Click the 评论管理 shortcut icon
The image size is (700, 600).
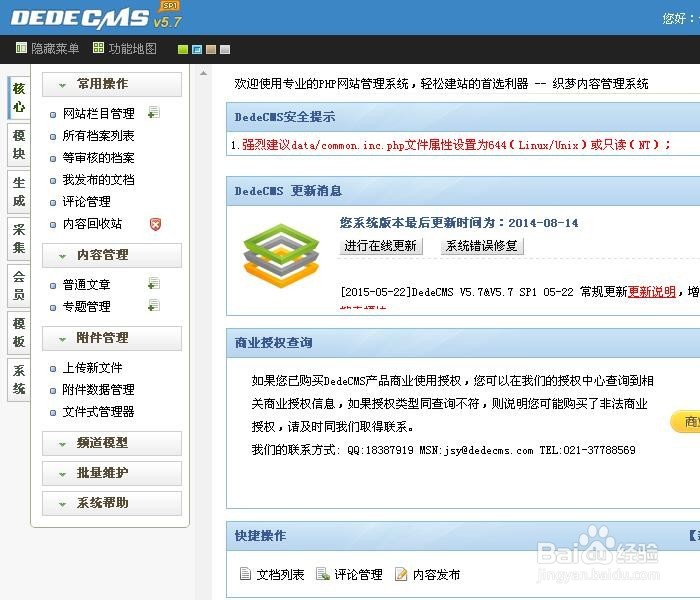(322, 574)
